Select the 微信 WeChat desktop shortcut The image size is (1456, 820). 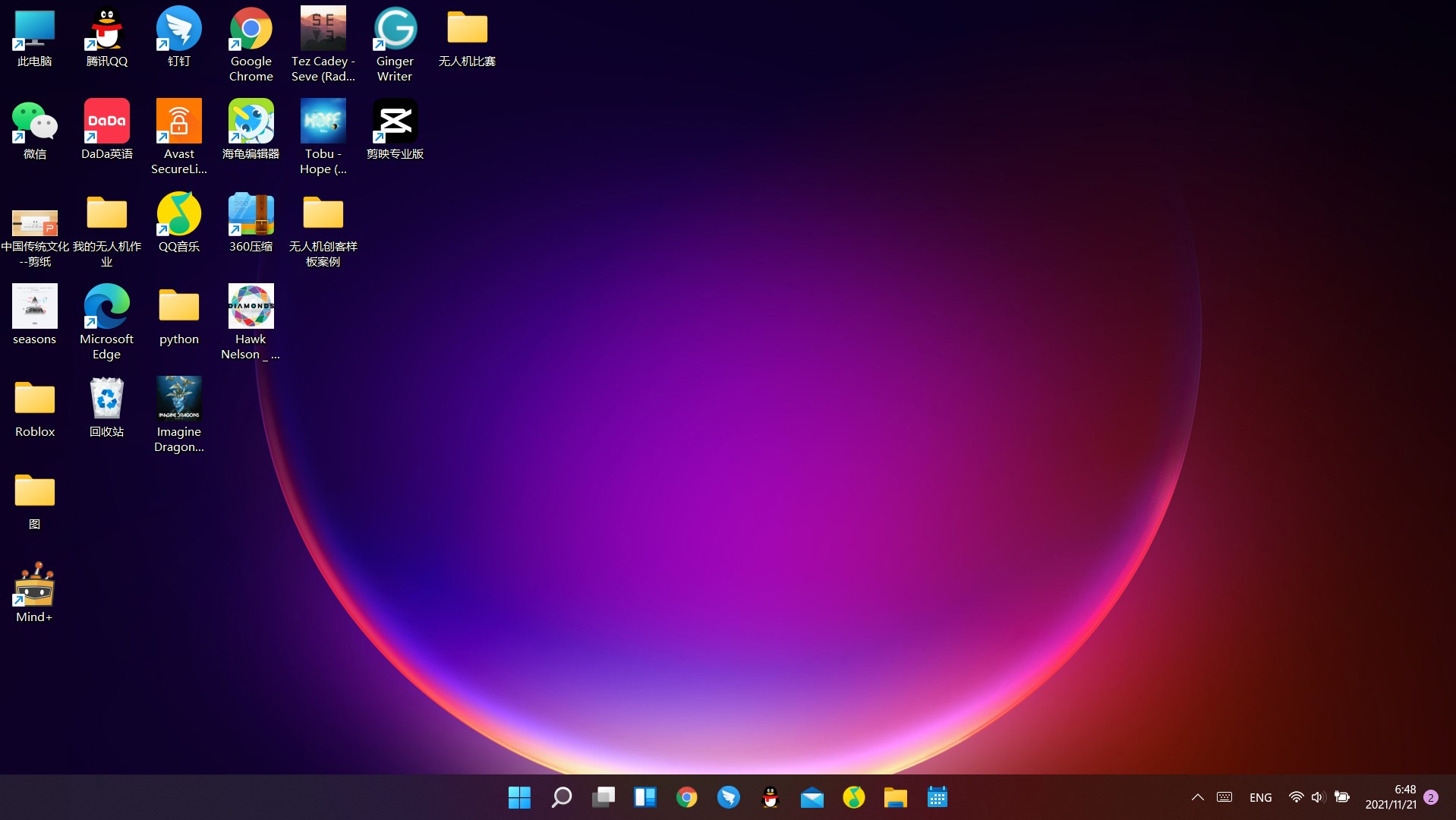click(x=35, y=131)
